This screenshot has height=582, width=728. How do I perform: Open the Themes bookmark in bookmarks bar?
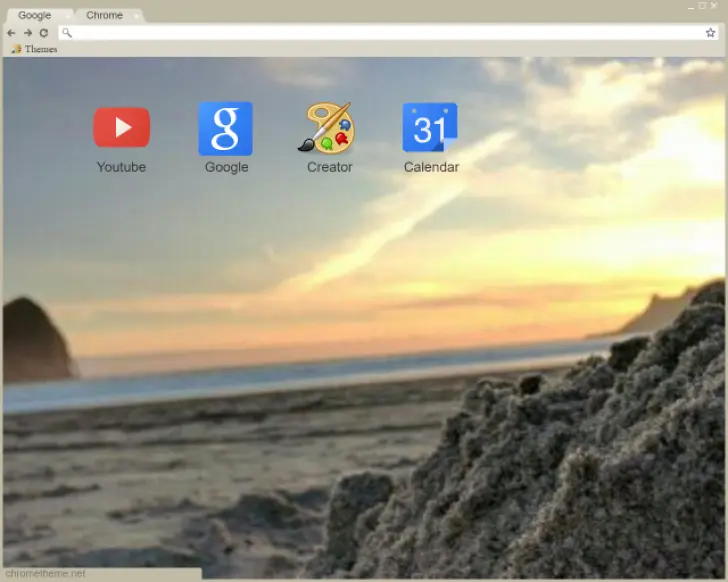34,49
